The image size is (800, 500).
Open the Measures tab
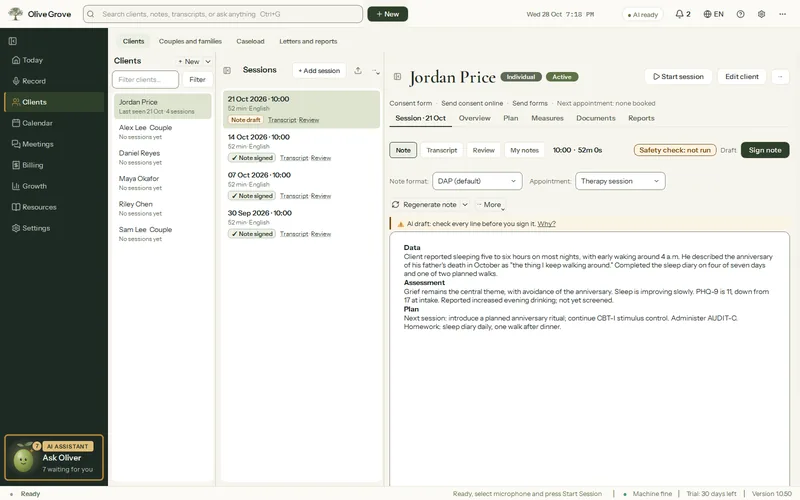coord(547,118)
